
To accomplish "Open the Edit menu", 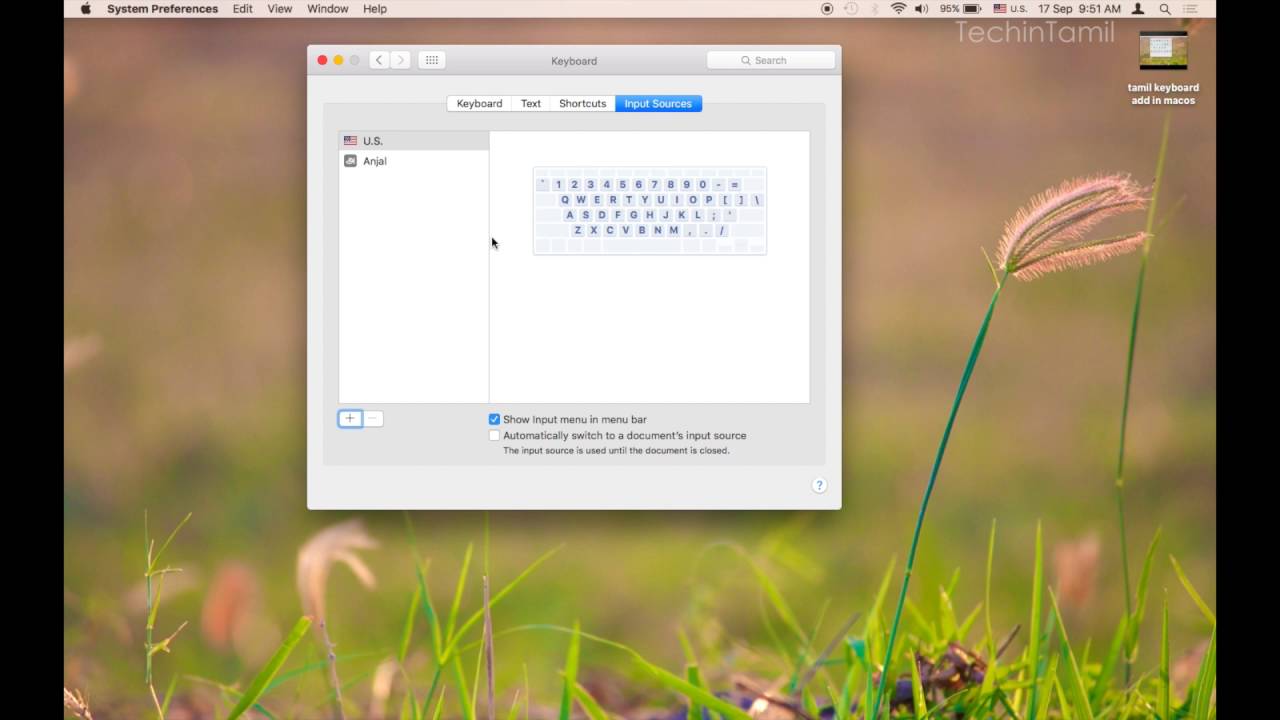I will tap(243, 8).
